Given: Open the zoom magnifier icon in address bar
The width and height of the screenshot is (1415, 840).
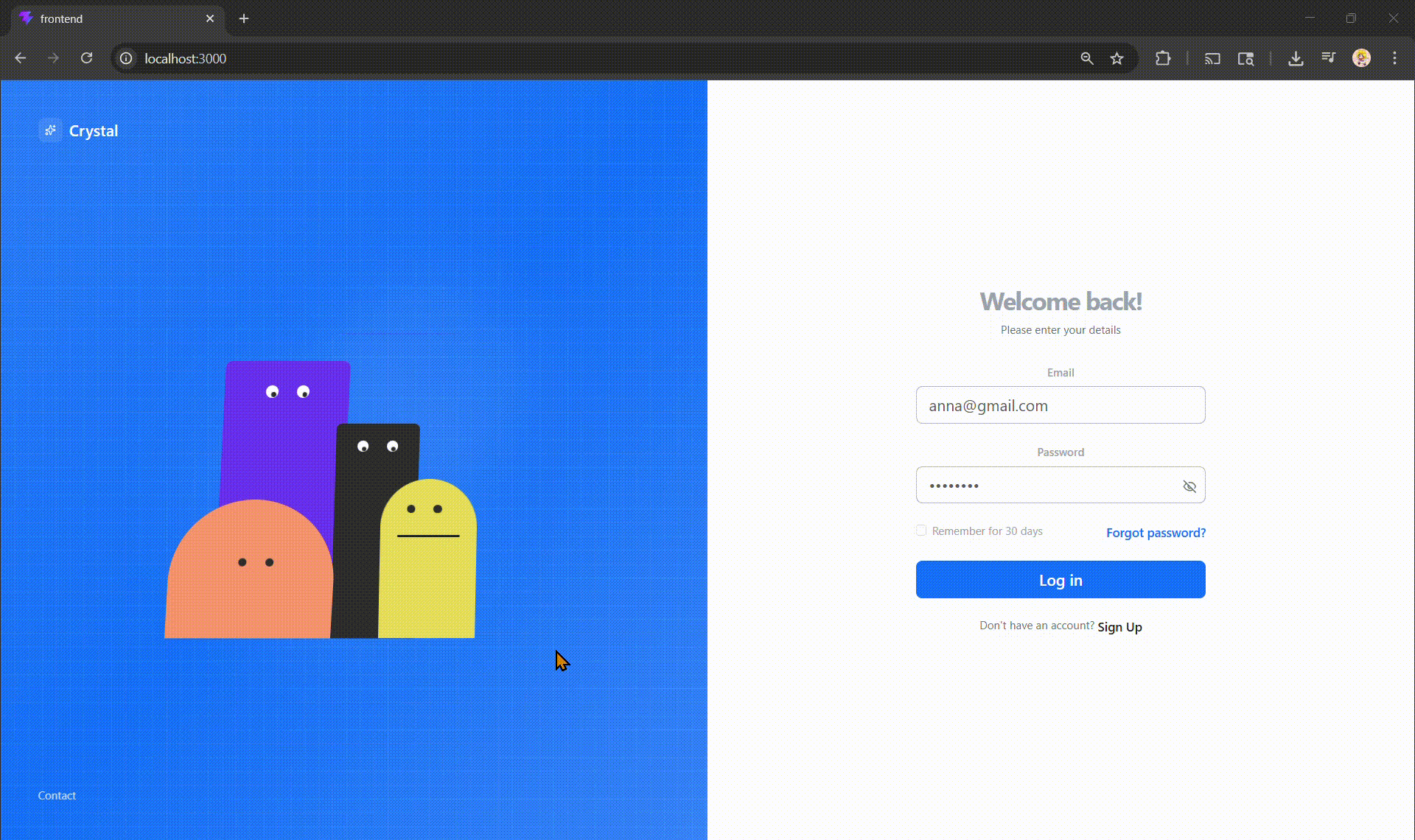Looking at the screenshot, I should pos(1086,58).
